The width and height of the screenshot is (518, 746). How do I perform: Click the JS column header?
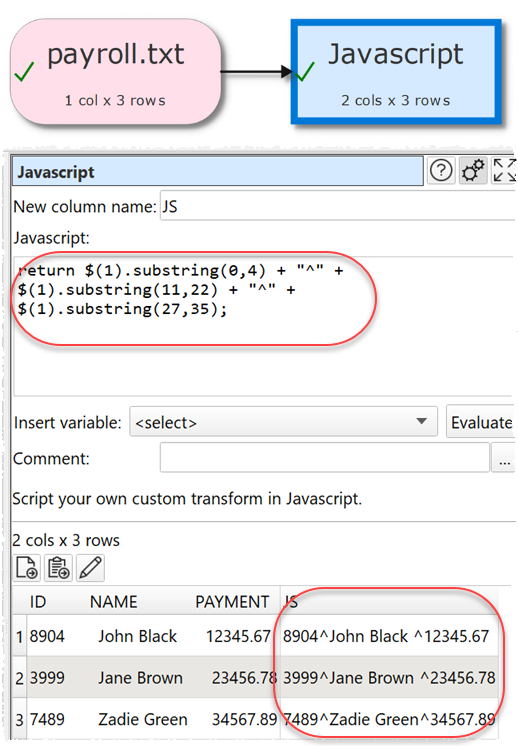[389, 601]
